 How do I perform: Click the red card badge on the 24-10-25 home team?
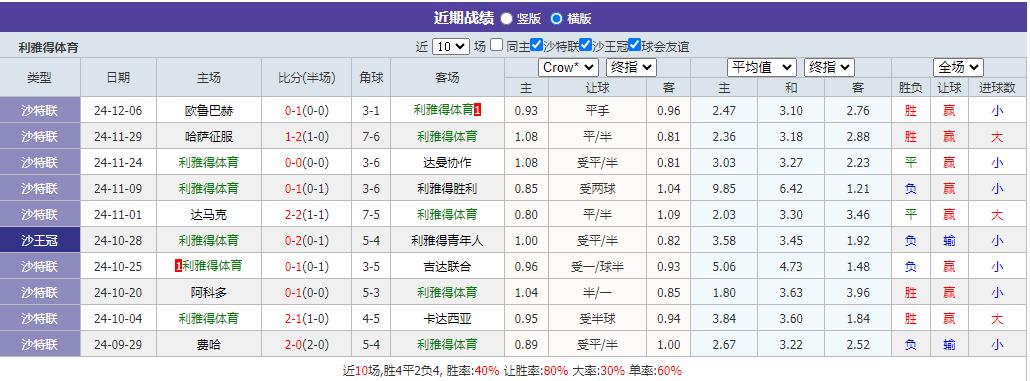point(178,266)
